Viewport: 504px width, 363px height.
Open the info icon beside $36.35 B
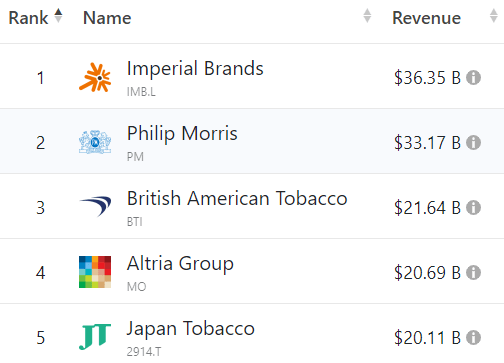[x=473, y=78]
